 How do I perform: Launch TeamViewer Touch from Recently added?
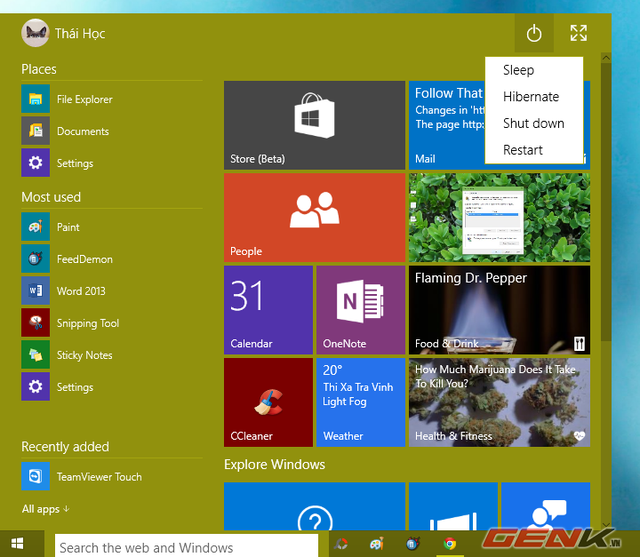click(111, 476)
